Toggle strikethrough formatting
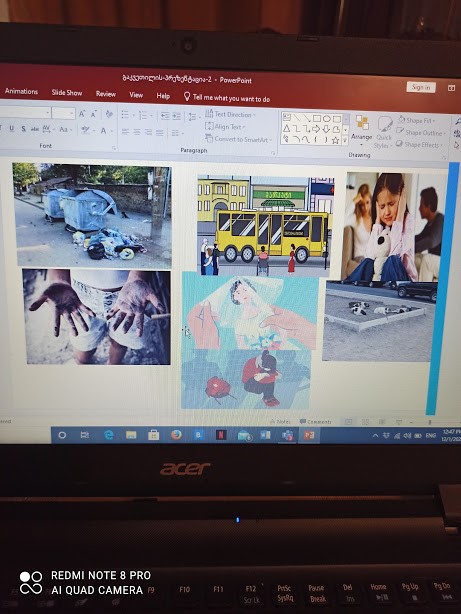This screenshot has width=461, height=614. pyautogui.click(x=35, y=129)
